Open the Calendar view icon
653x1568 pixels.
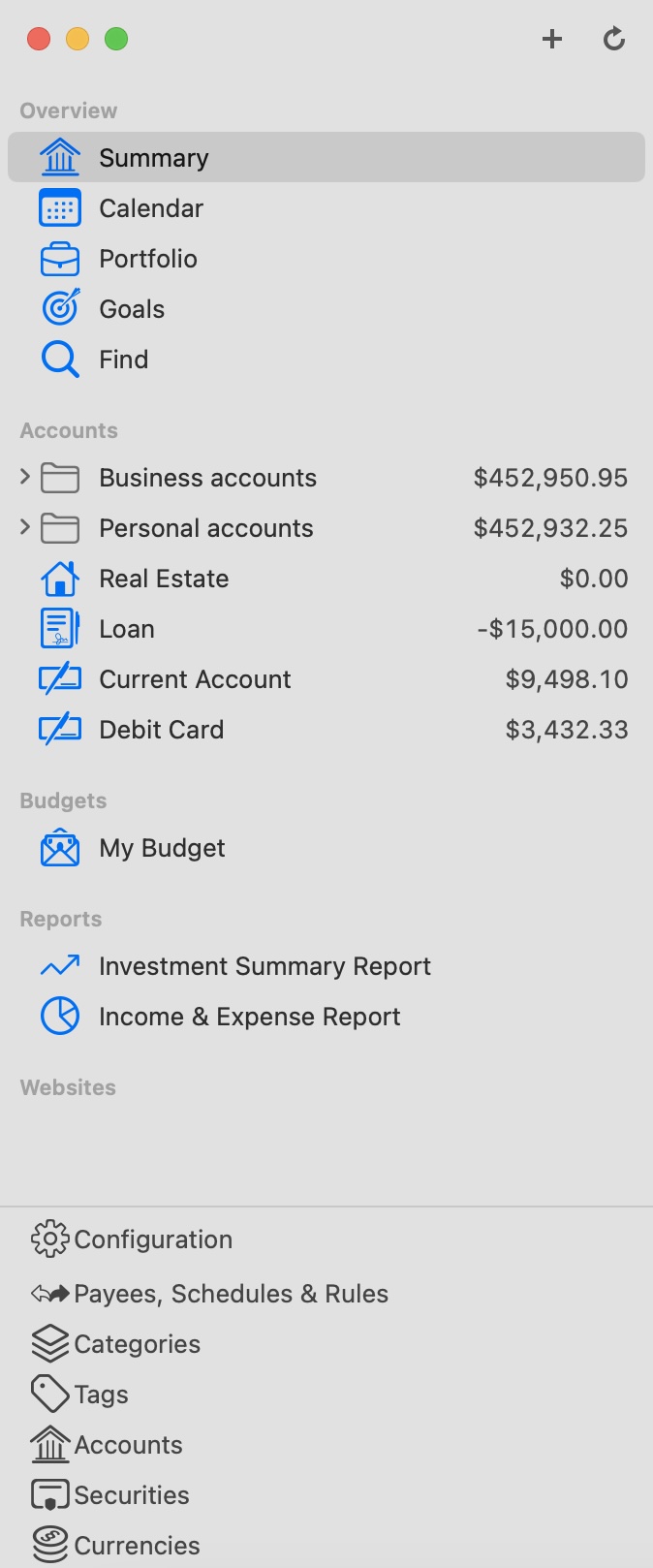point(60,208)
